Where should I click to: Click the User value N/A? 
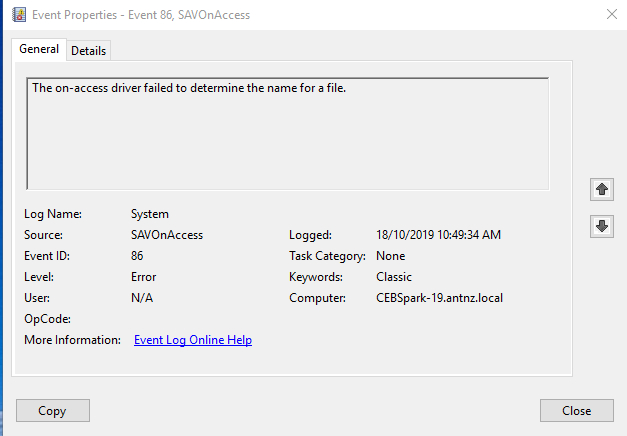(141, 298)
